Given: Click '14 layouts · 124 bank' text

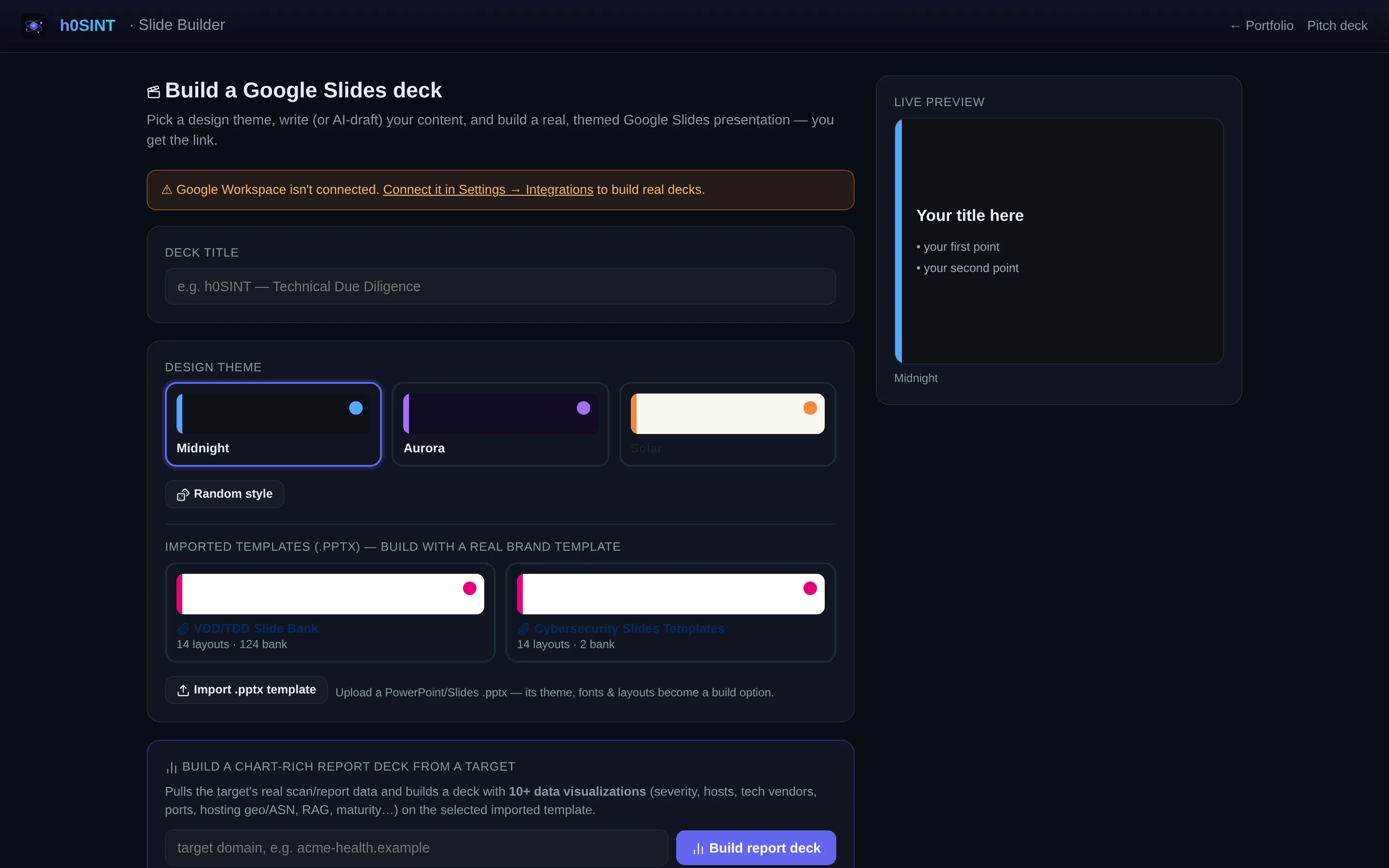Looking at the screenshot, I should (231, 645).
